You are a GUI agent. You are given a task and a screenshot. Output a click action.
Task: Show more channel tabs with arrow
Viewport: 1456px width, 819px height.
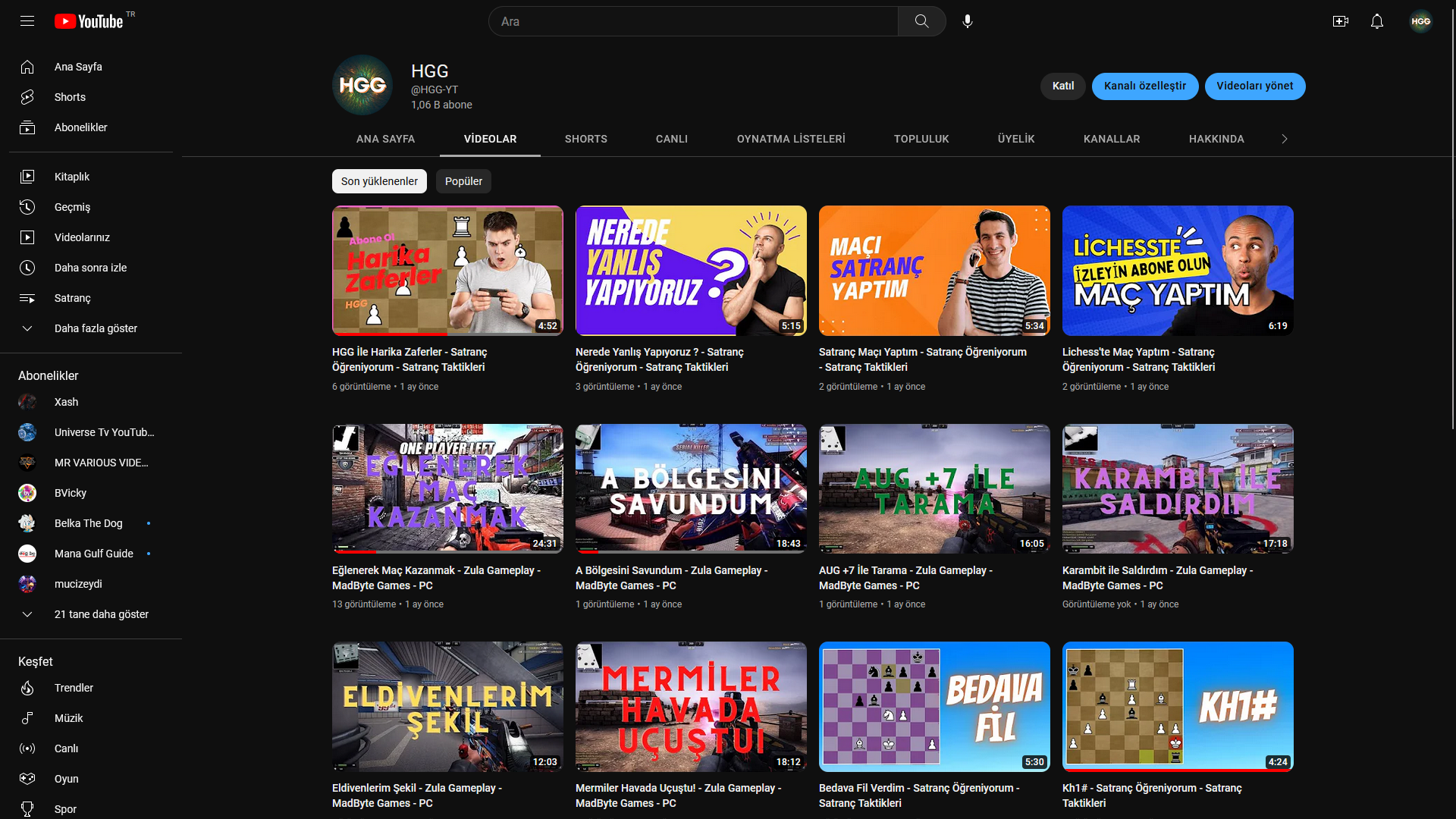tap(1284, 139)
